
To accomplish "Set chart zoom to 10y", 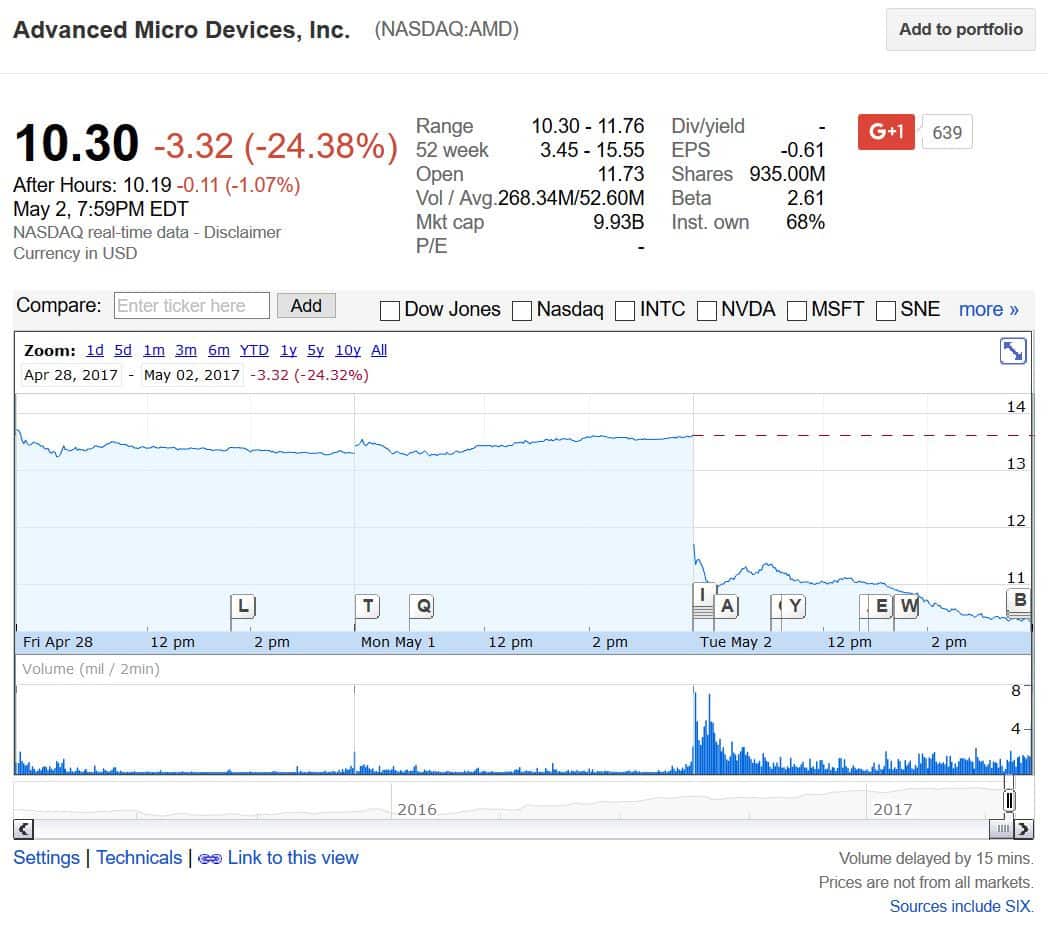I will point(348,350).
